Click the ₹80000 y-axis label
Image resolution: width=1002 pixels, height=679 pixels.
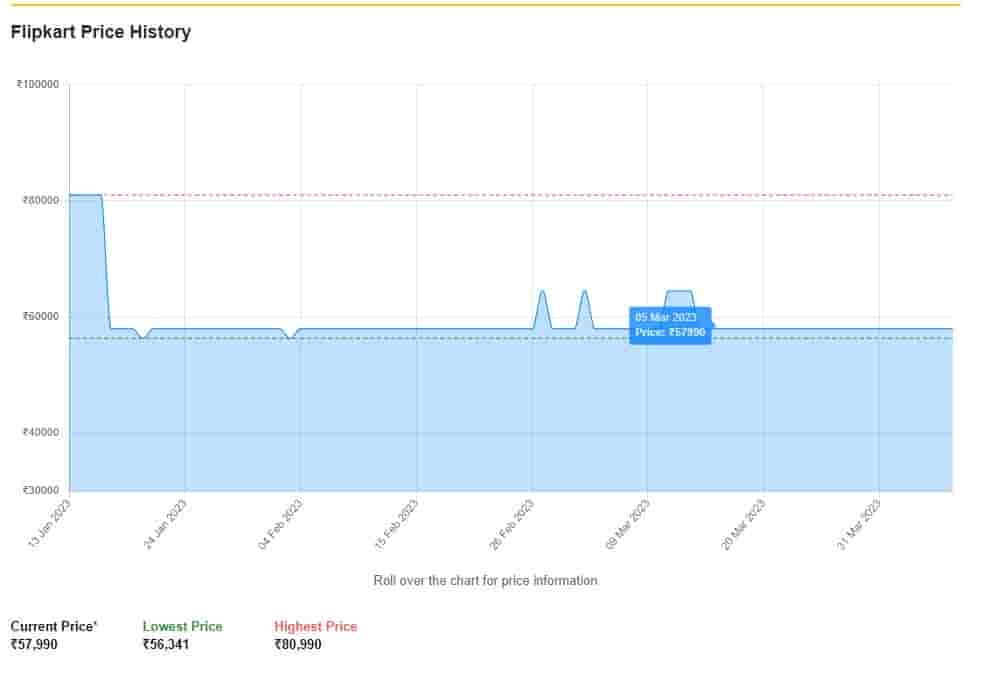pyautogui.click(x=41, y=201)
